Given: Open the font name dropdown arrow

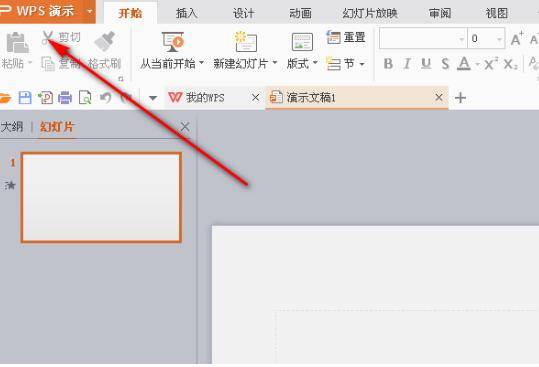Looking at the screenshot, I should pyautogui.click(x=462, y=39).
